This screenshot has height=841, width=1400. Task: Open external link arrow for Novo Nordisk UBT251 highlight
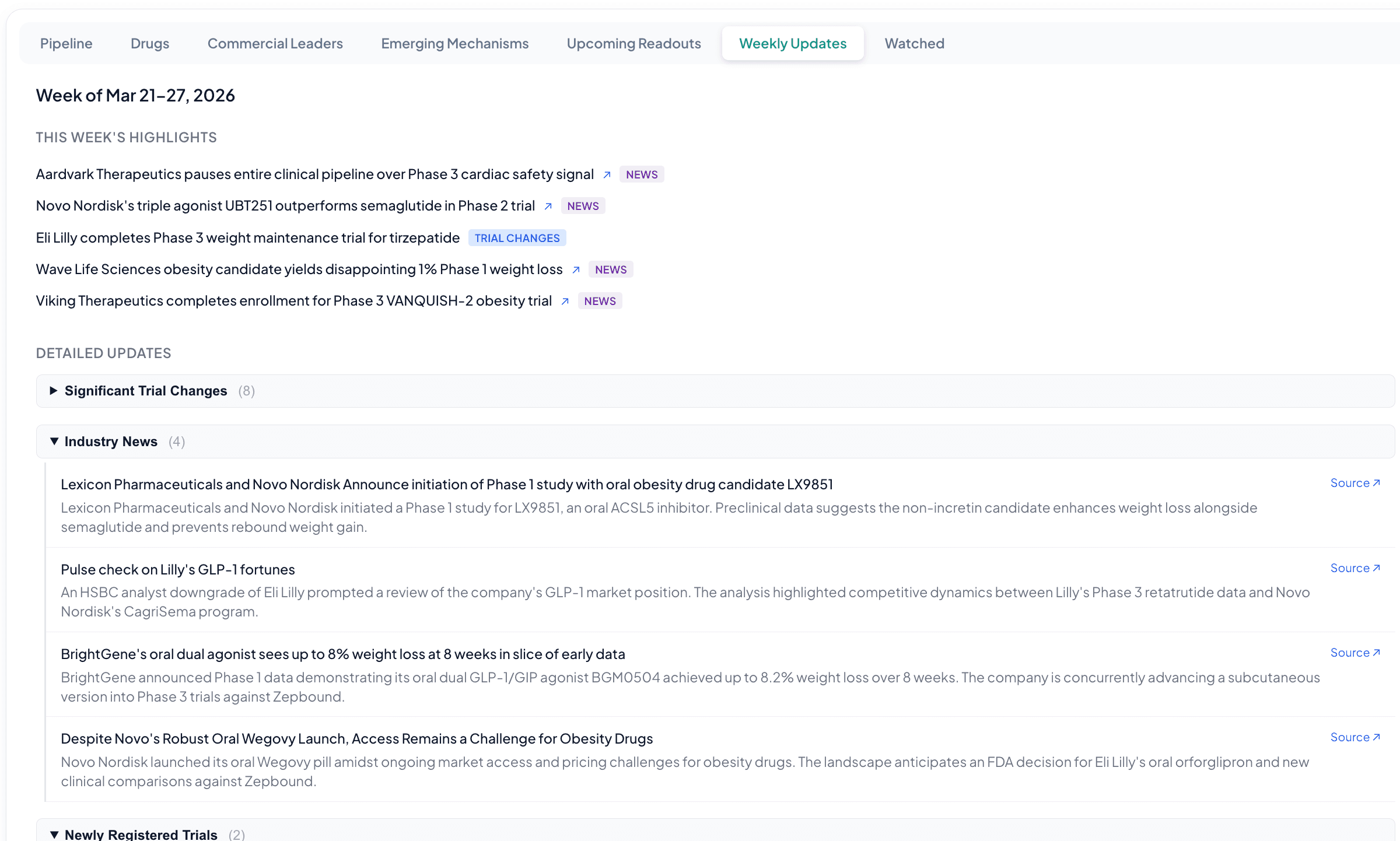click(548, 206)
